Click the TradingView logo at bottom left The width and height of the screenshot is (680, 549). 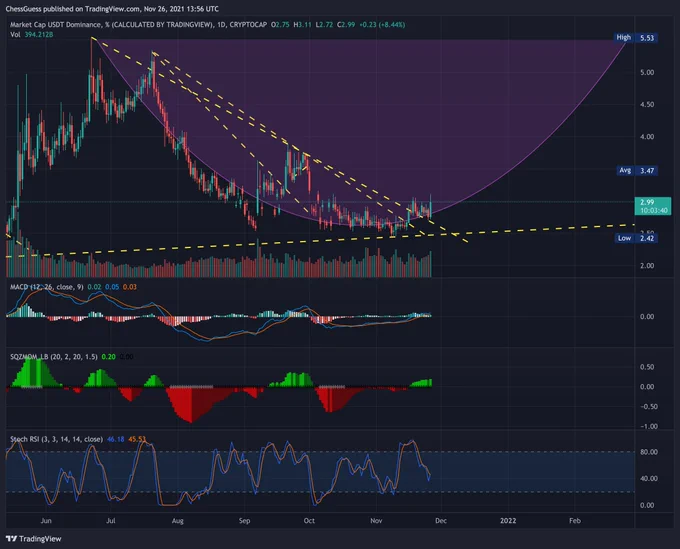click(34, 539)
